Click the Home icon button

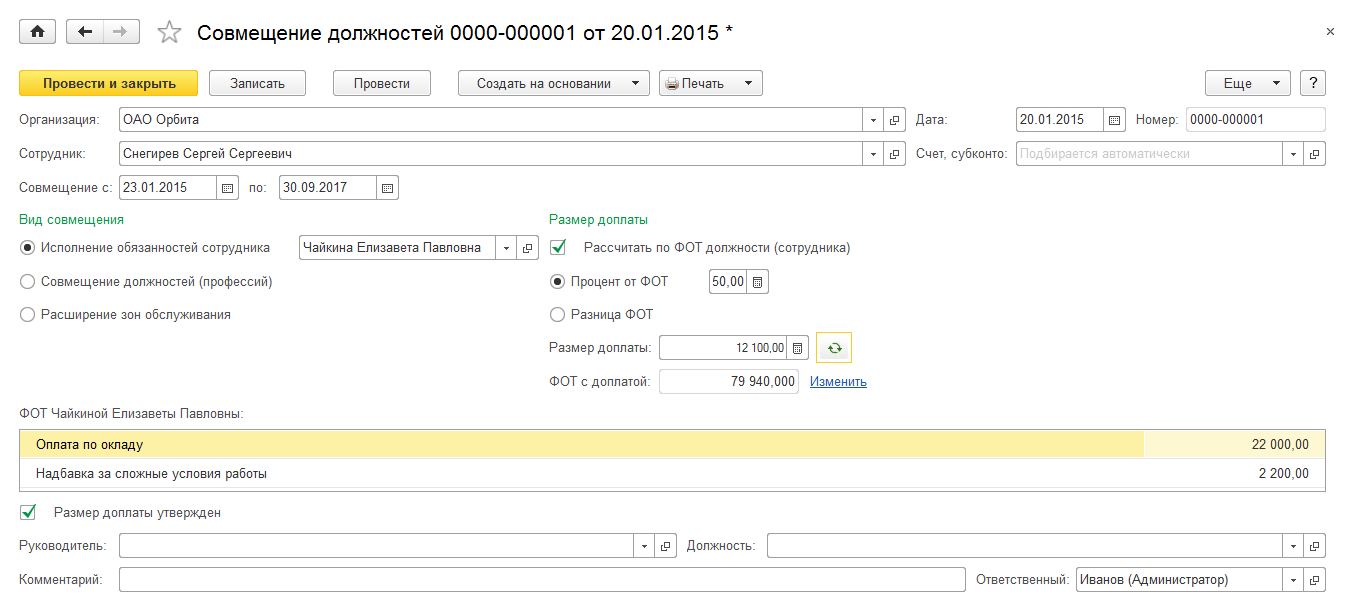coord(38,32)
